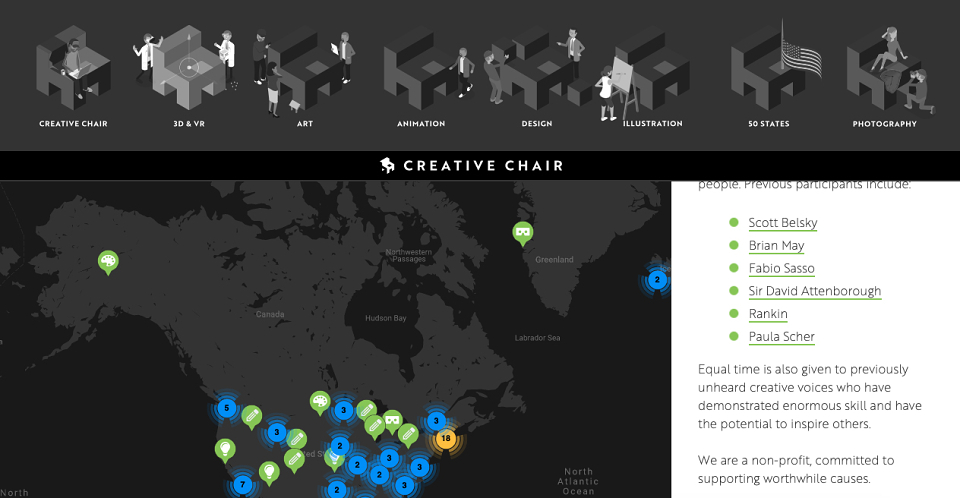Open the Scott Belsky link
960x498 pixels.
click(x=782, y=223)
